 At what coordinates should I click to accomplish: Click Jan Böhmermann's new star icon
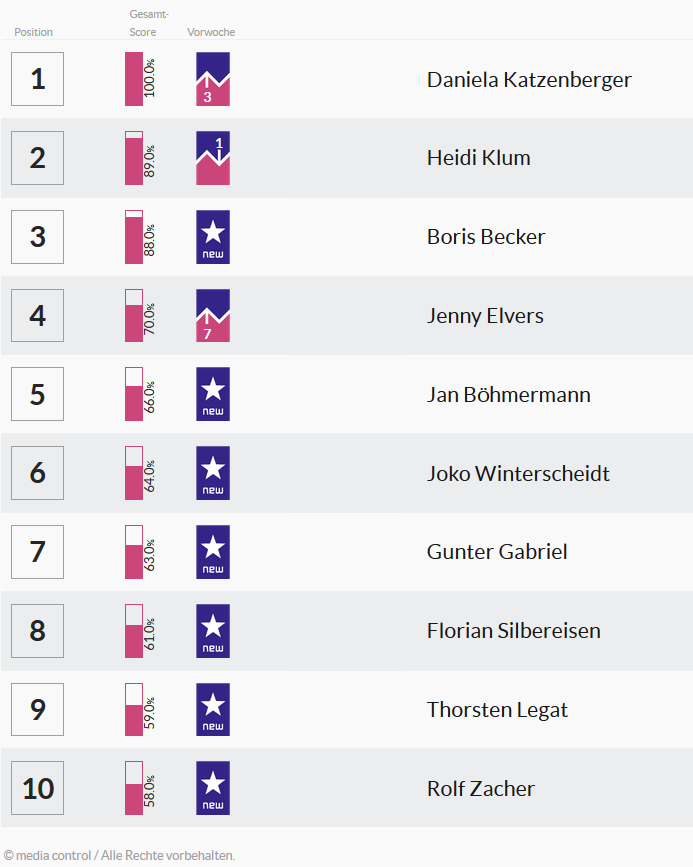[x=213, y=394]
